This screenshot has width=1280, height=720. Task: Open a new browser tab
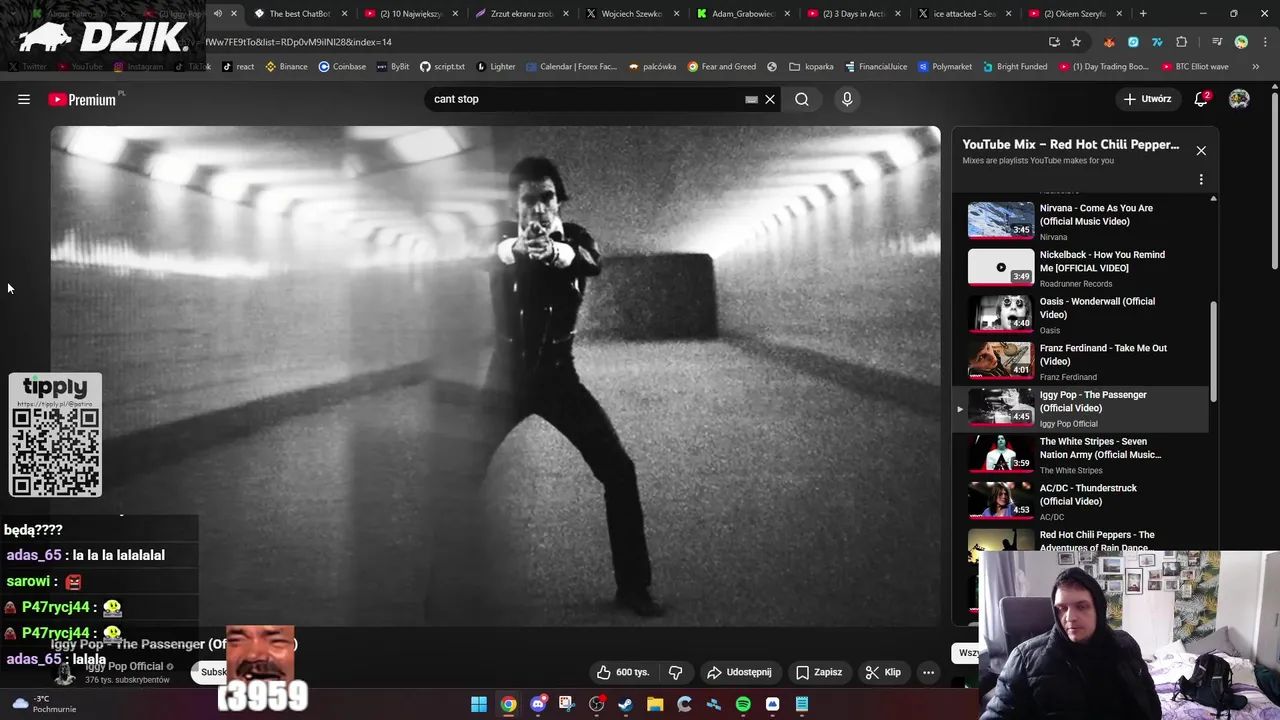(x=1143, y=14)
